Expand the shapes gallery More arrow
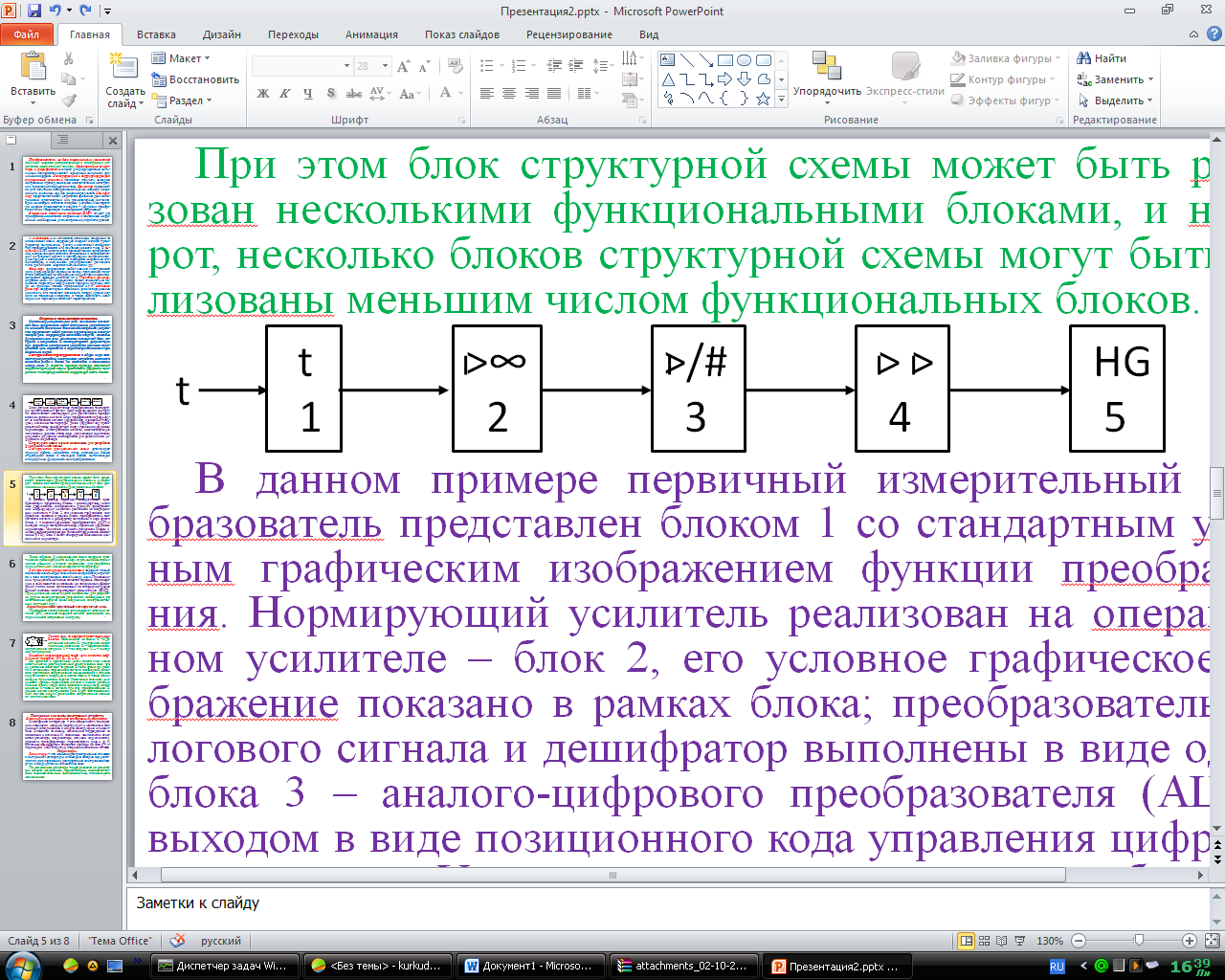This screenshot has width=1225, height=980. pyautogui.click(x=781, y=100)
